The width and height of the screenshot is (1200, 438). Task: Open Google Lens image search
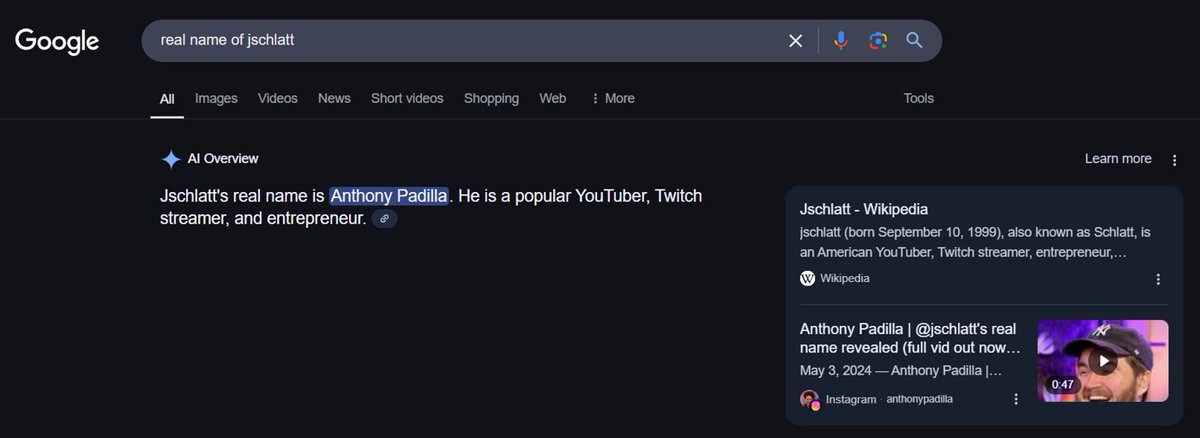[878, 41]
